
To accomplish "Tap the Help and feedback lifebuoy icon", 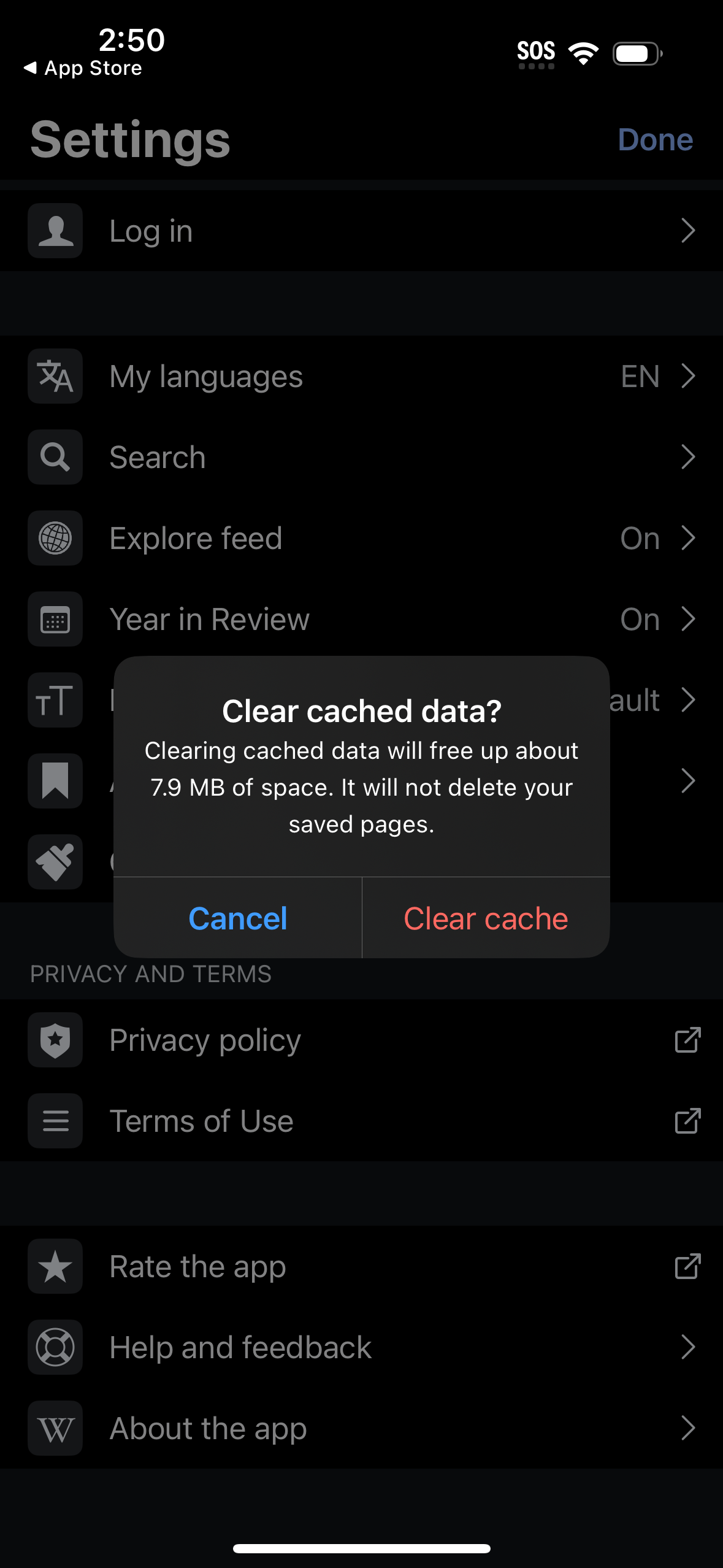I will pos(55,1347).
